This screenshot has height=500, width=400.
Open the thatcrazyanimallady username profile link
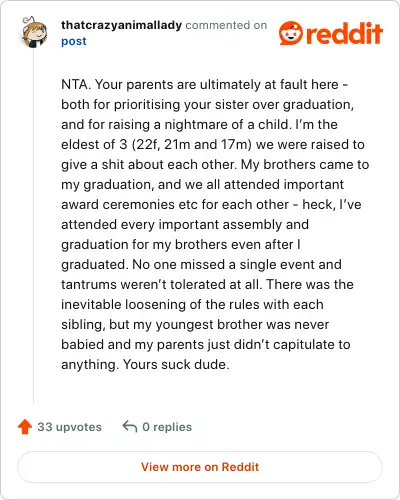tap(121, 25)
